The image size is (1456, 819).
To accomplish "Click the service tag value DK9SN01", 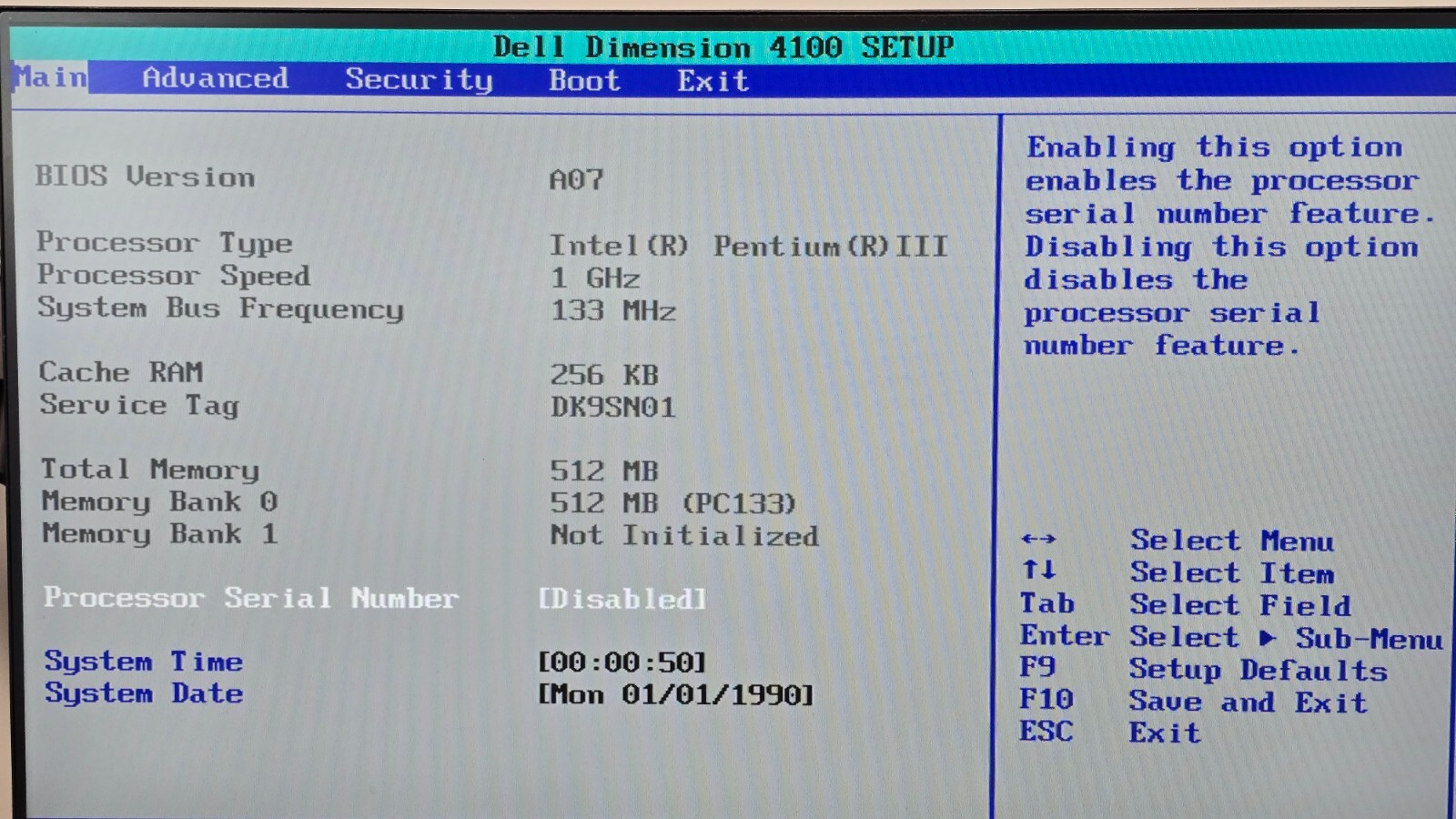I will click(613, 407).
